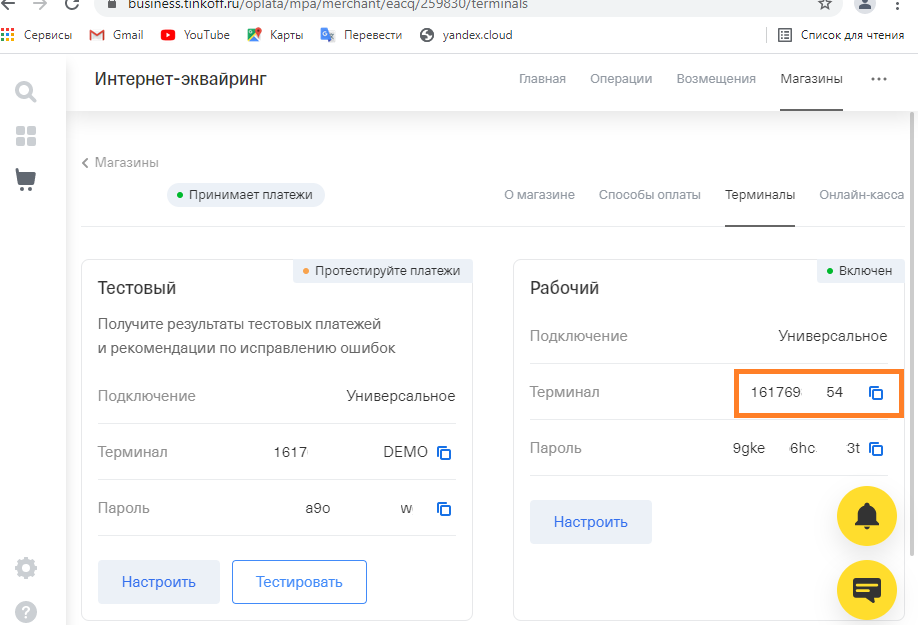Image resolution: width=918 pixels, height=625 pixels.
Task: Click the browser address bar URL
Action: pos(328,5)
